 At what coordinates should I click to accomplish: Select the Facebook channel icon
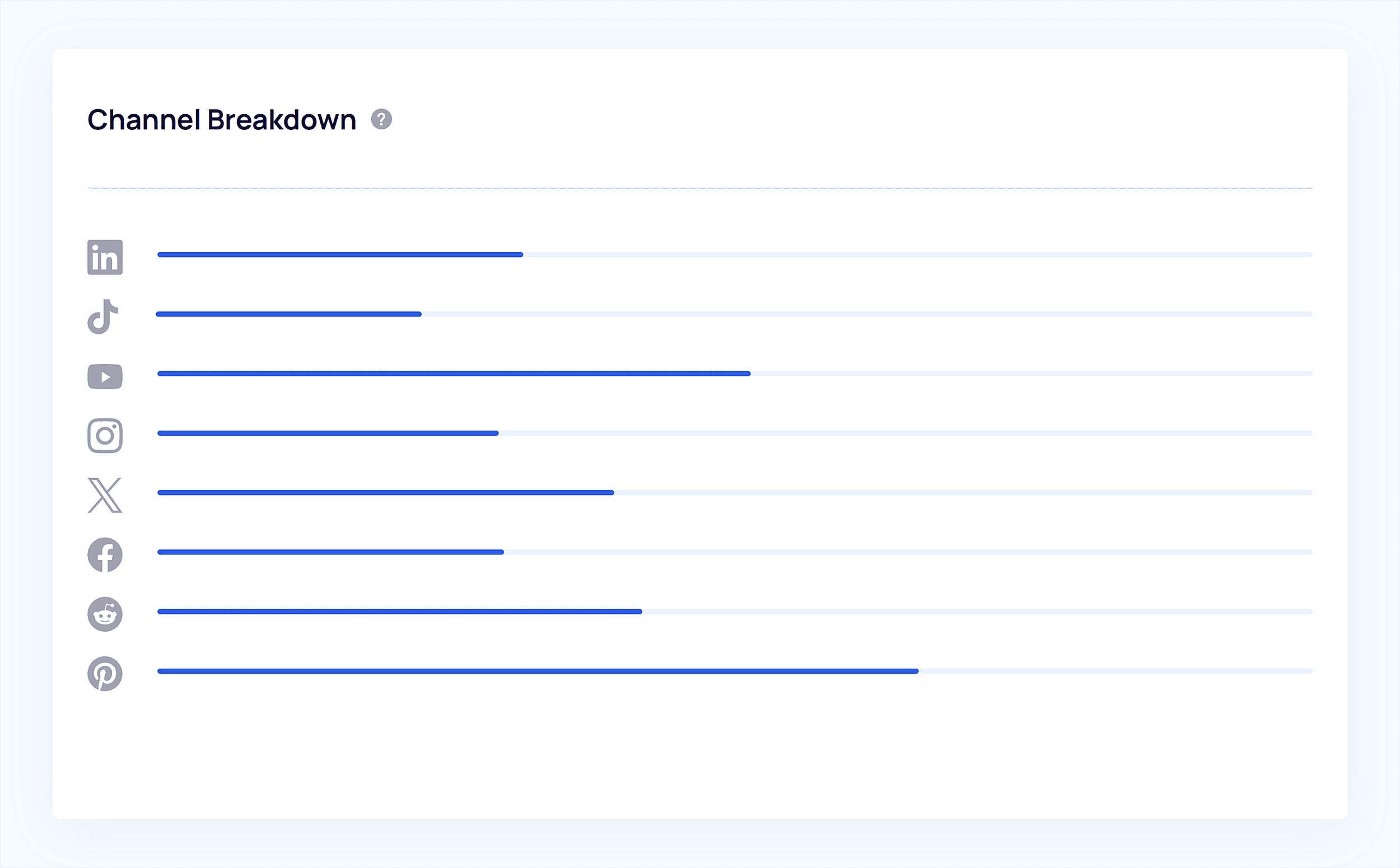[x=105, y=554]
